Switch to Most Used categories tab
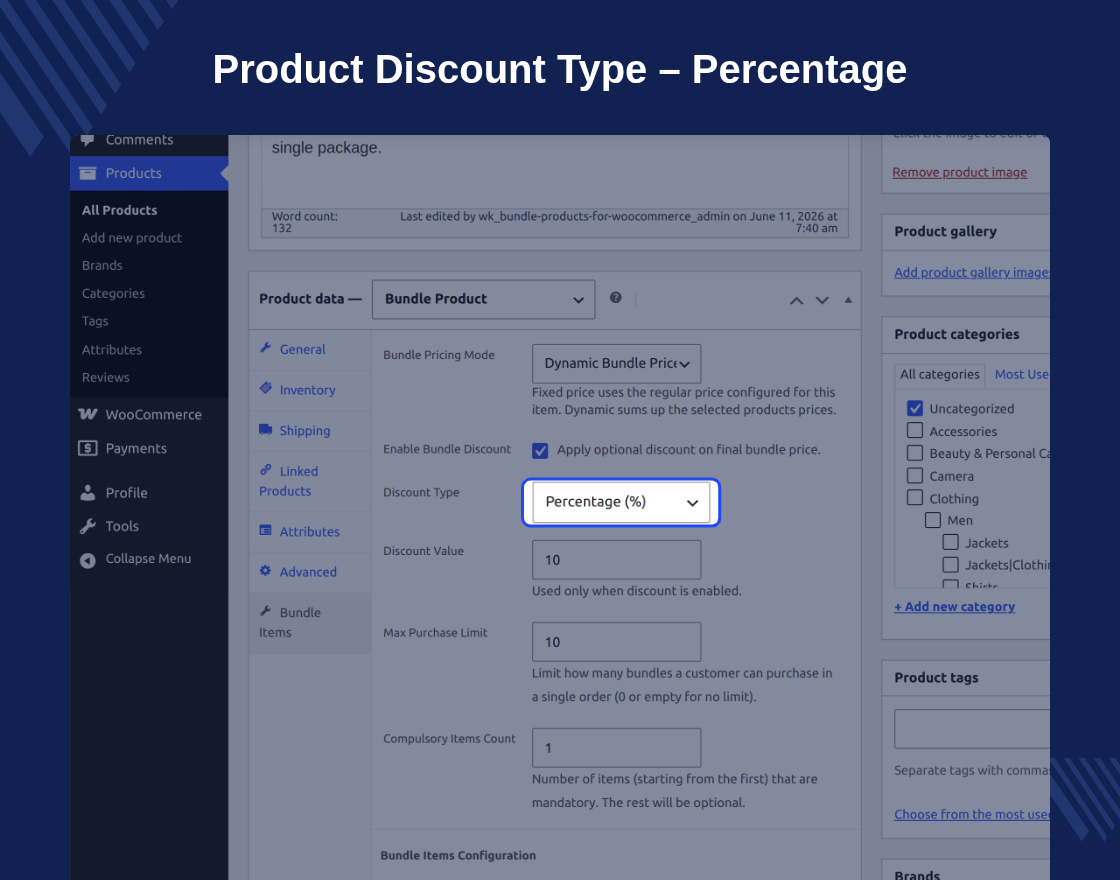This screenshot has height=880, width=1120. [x=1022, y=374]
